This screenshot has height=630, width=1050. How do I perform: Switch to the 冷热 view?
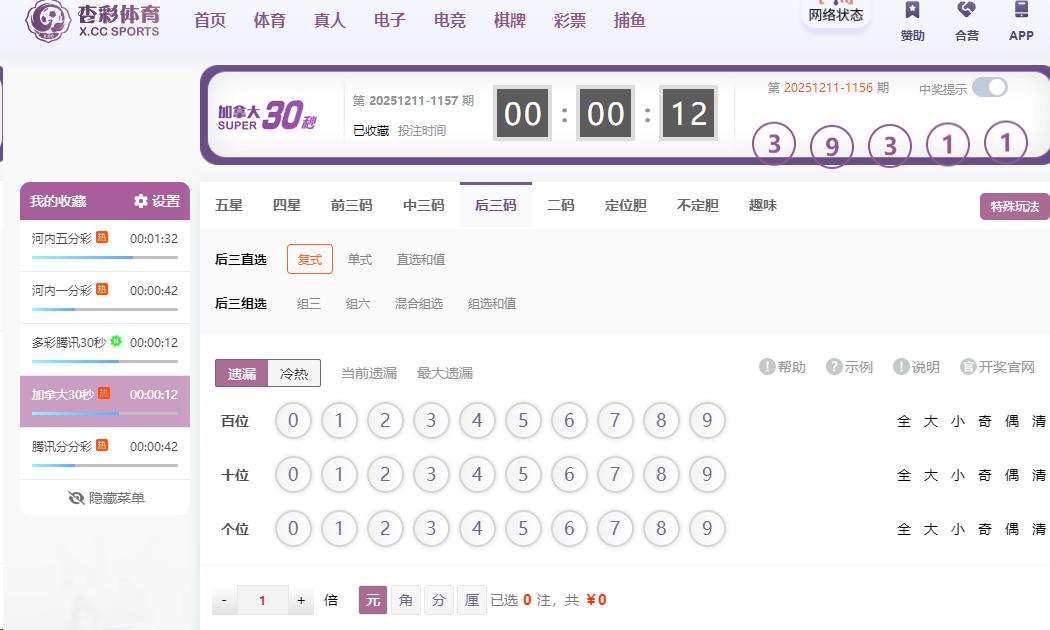[x=294, y=373]
